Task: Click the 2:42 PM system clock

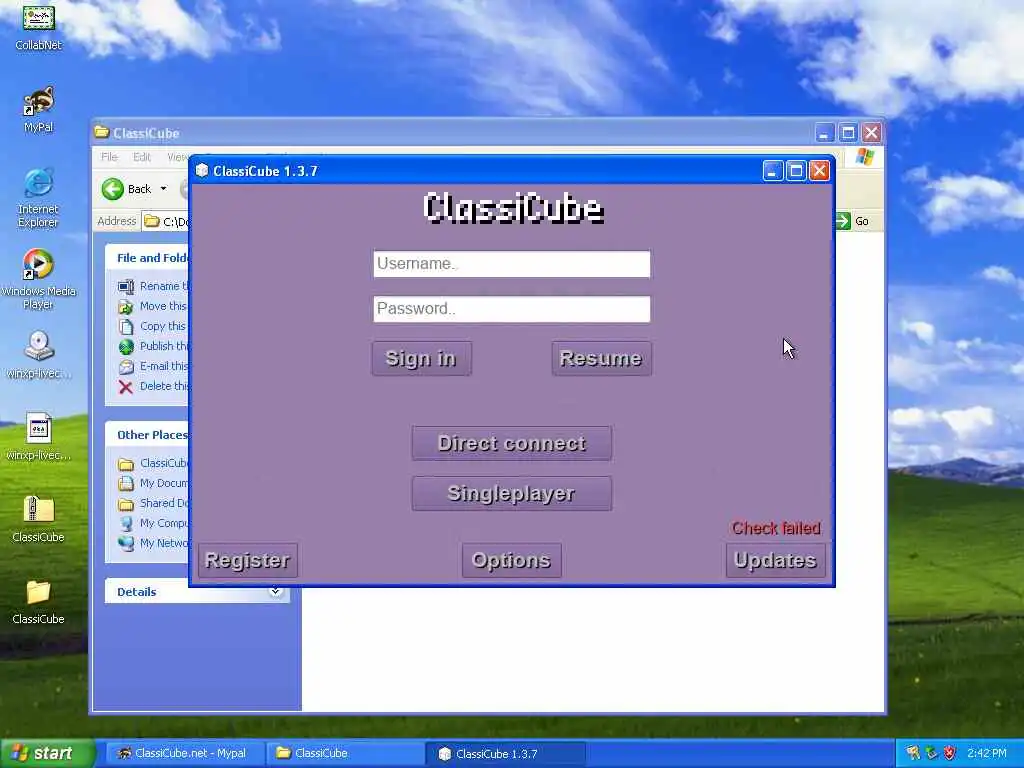Action: click(x=987, y=754)
